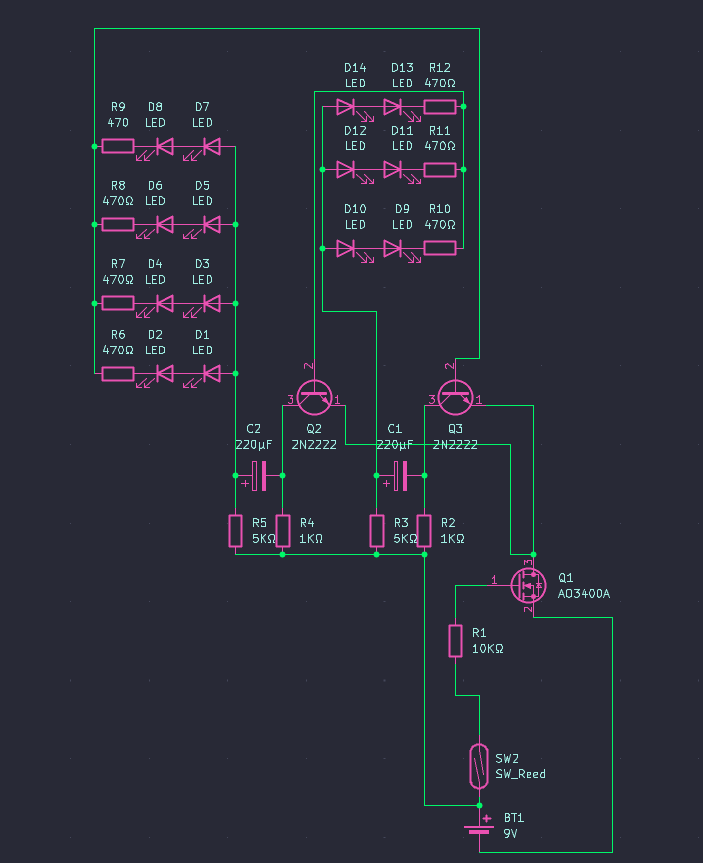Select the R3 resistor symbol

click(x=377, y=531)
